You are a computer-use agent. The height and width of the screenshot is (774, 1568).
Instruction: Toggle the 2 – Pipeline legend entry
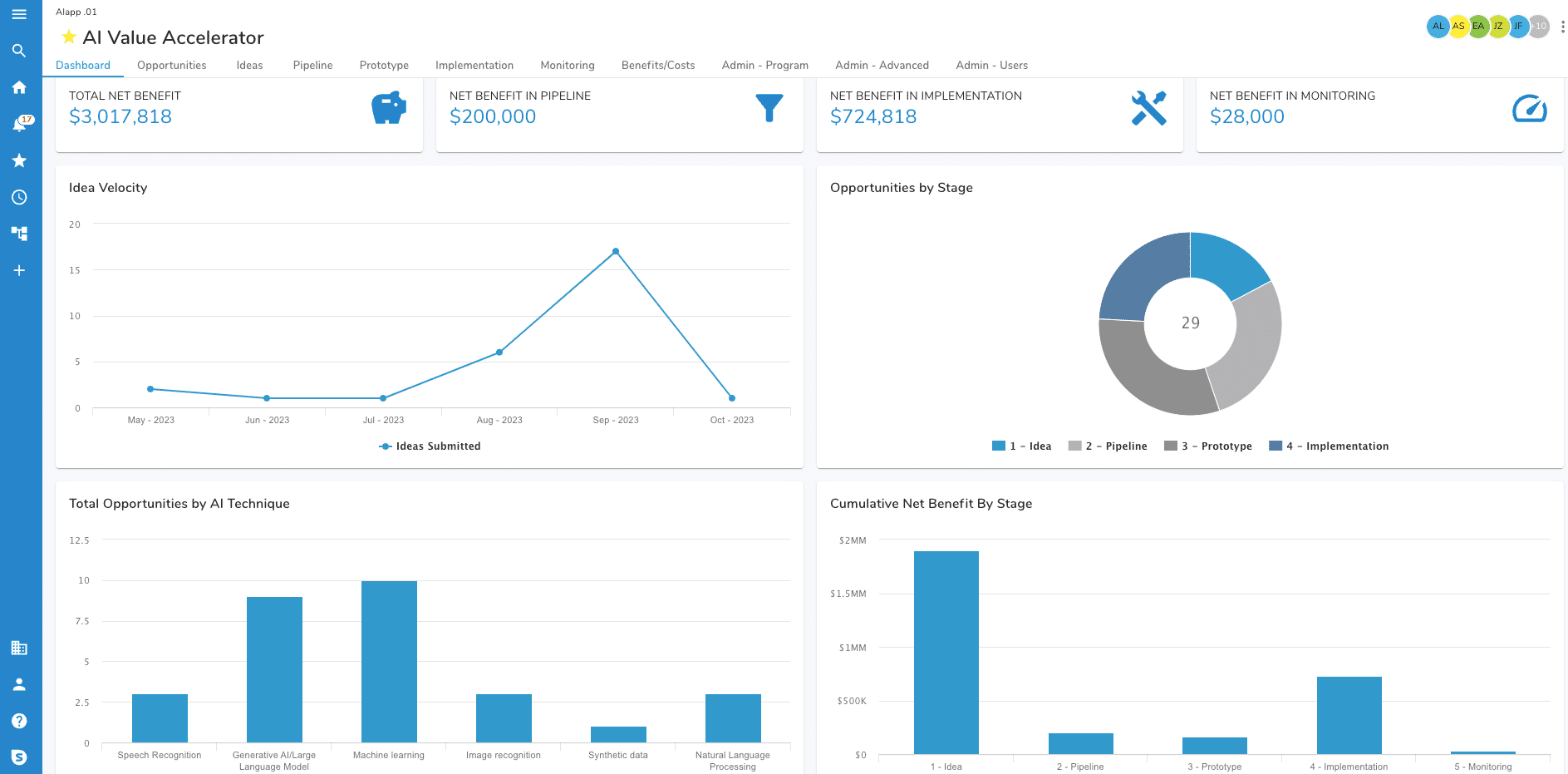tap(1108, 446)
